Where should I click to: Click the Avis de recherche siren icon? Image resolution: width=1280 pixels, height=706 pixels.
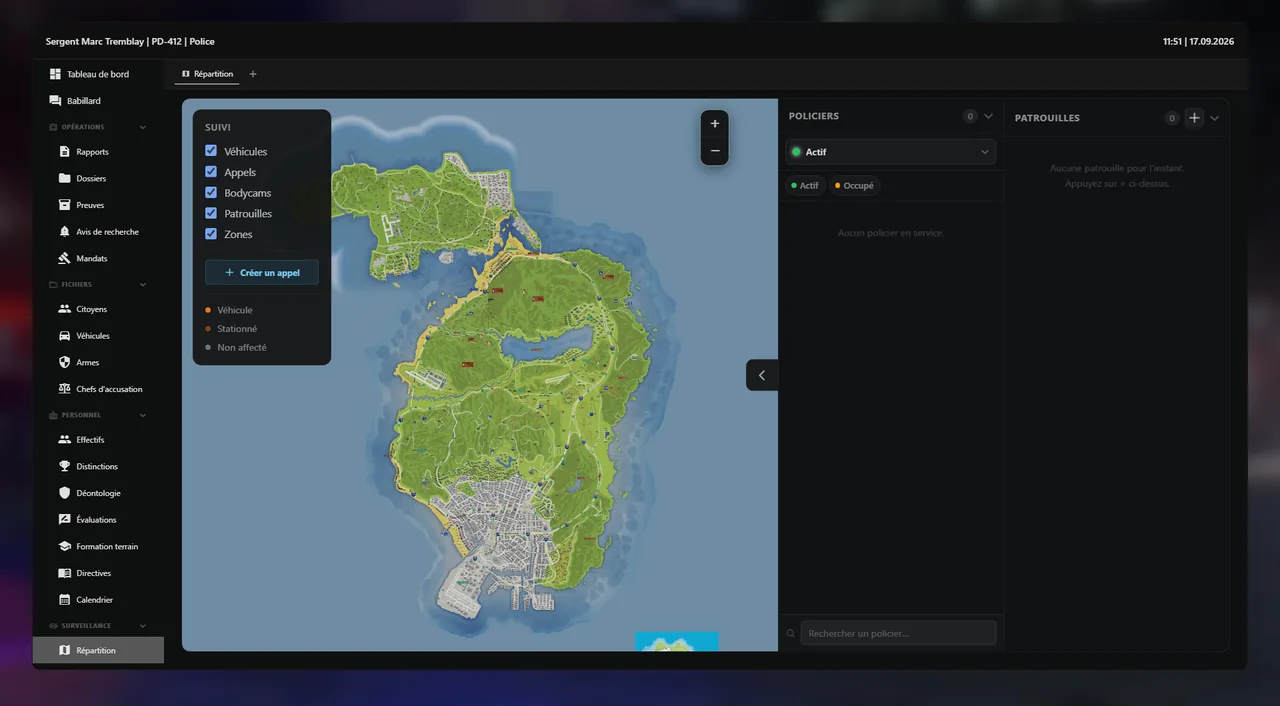pyautogui.click(x=65, y=232)
